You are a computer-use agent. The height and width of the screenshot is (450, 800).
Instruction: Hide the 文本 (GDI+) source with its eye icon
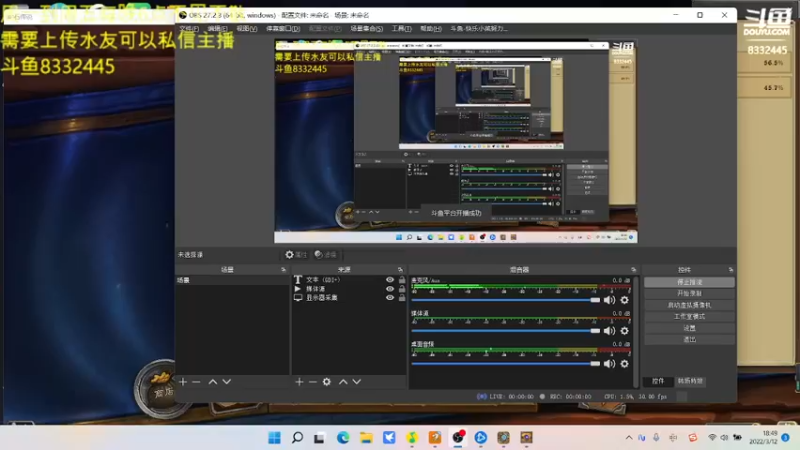[390, 280]
